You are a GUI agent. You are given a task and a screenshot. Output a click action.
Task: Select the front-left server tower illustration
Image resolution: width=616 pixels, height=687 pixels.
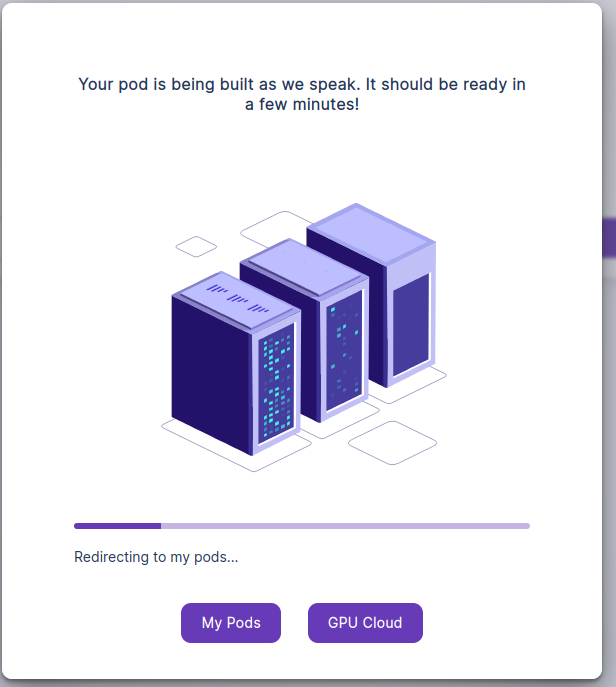click(212, 375)
